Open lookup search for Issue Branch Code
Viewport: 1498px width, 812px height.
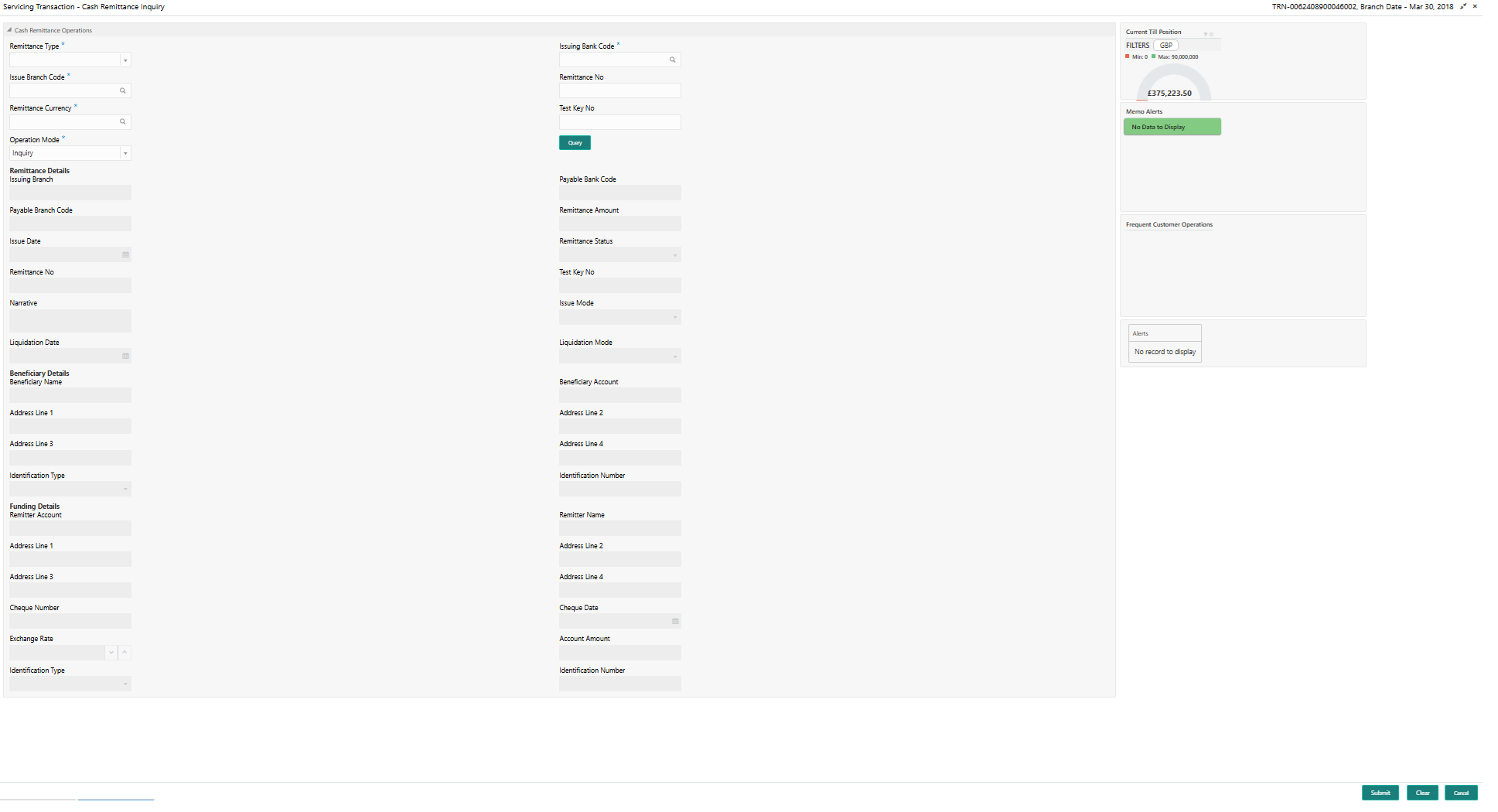pyautogui.click(x=122, y=91)
